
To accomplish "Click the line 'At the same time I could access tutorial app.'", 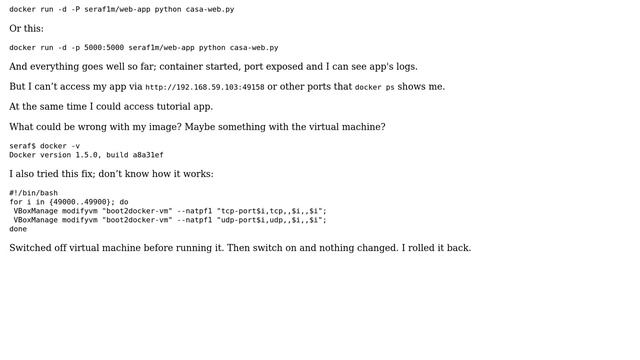I will 111,107.
